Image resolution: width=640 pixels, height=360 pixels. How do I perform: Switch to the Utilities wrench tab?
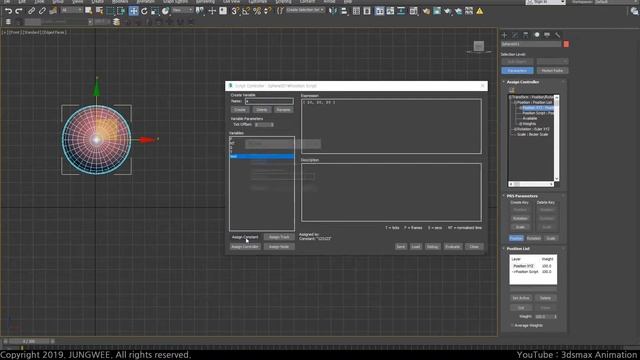(558, 35)
